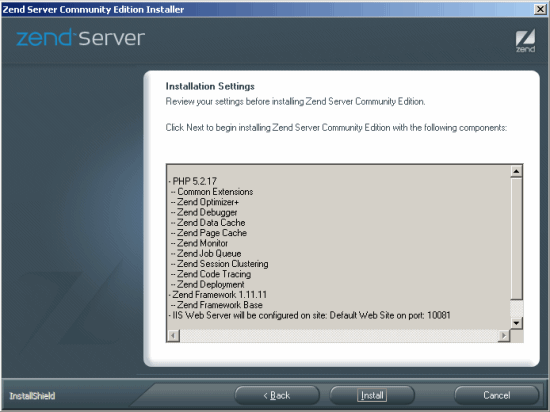Image resolution: width=550 pixels, height=412 pixels.
Task: Click the Install button
Action: point(372,395)
